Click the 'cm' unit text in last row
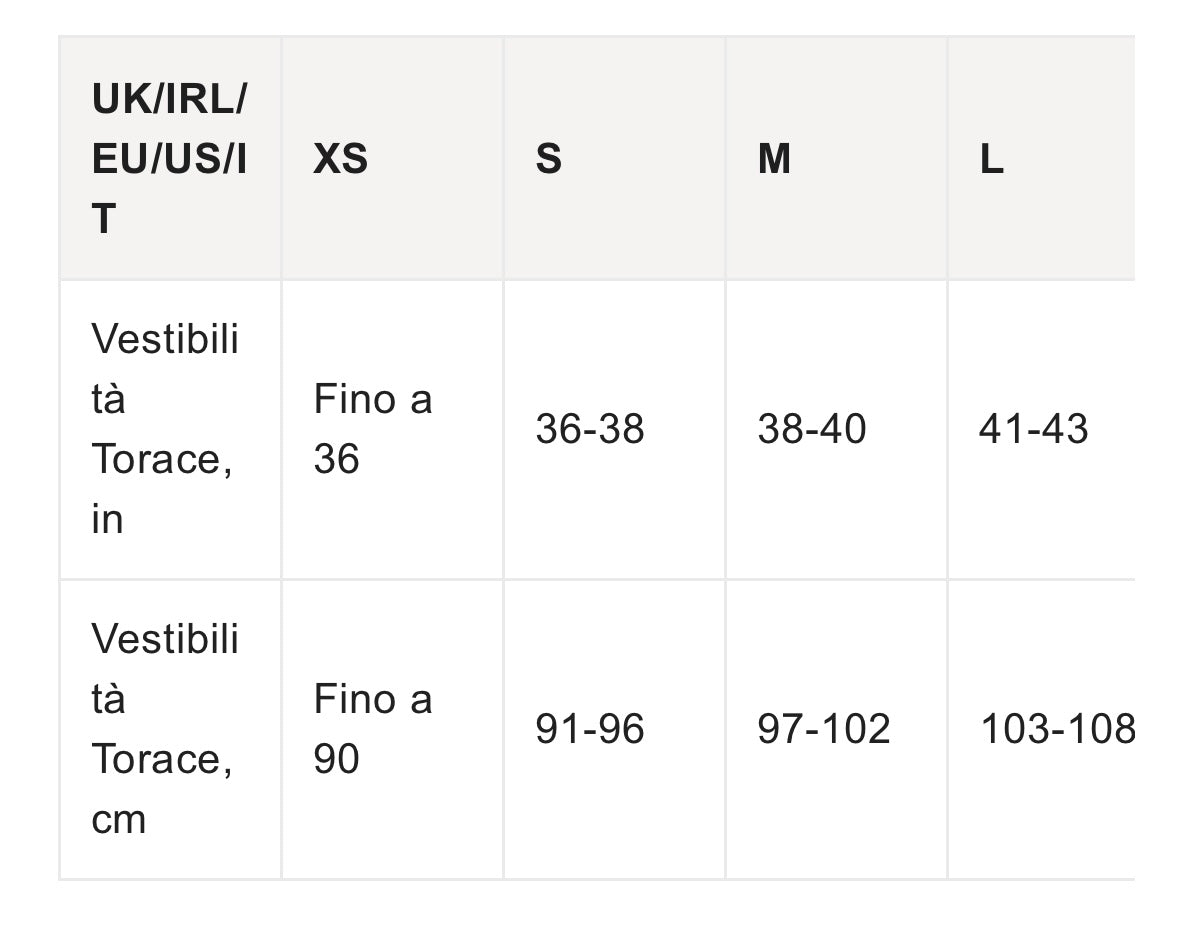The image size is (1197, 932). tap(118, 821)
